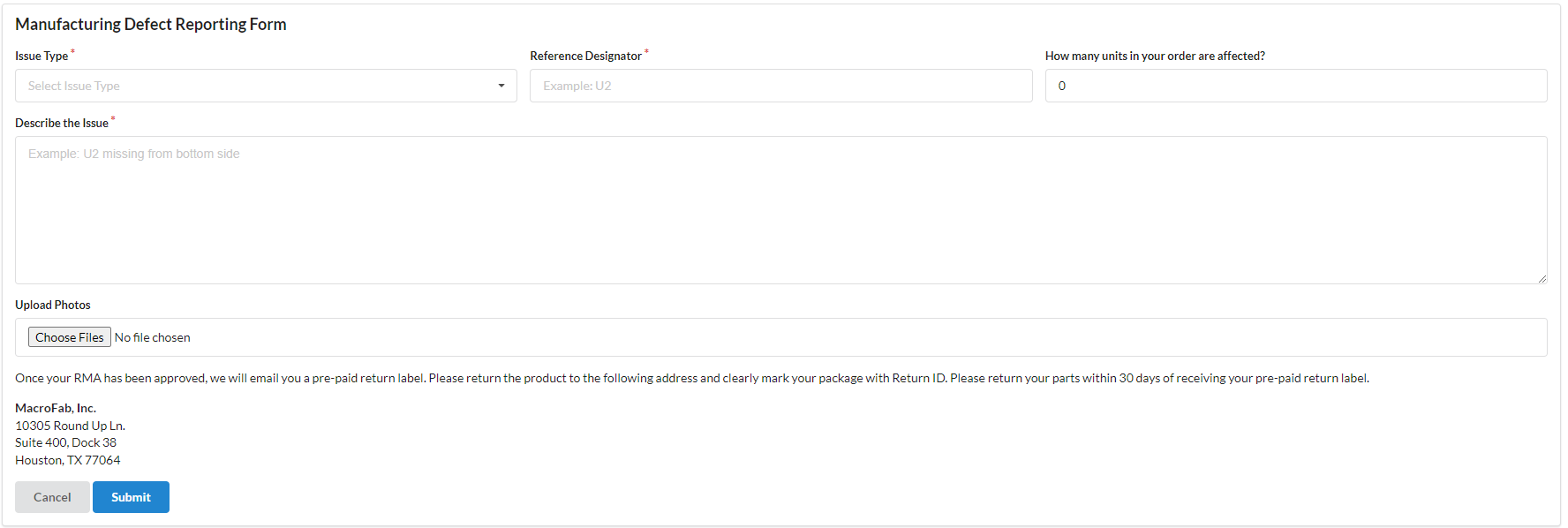The height and width of the screenshot is (528, 1568).
Task: Click the Describe the Issue label
Action: click(x=62, y=123)
